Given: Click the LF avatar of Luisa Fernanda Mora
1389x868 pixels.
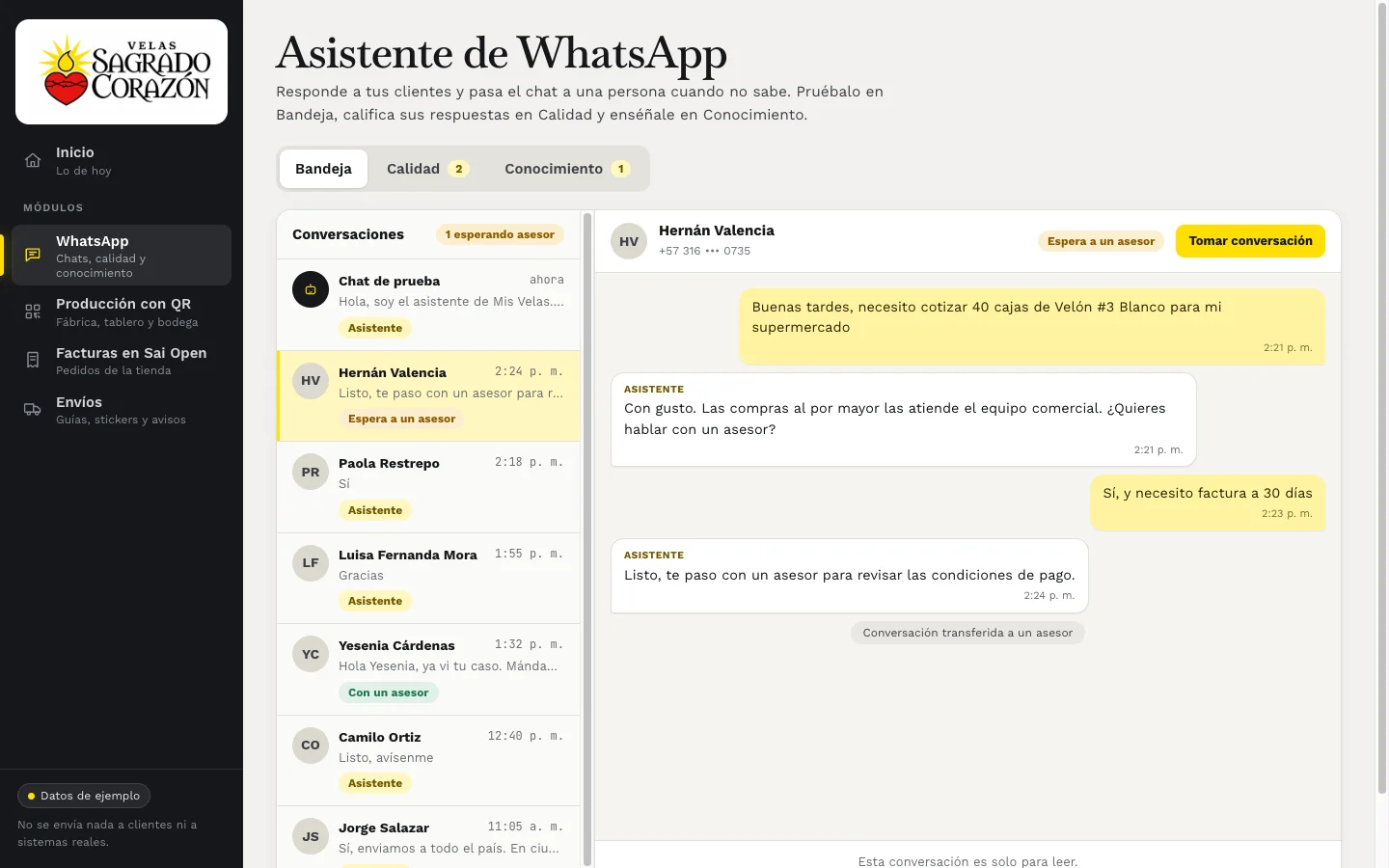Looking at the screenshot, I should (311, 563).
